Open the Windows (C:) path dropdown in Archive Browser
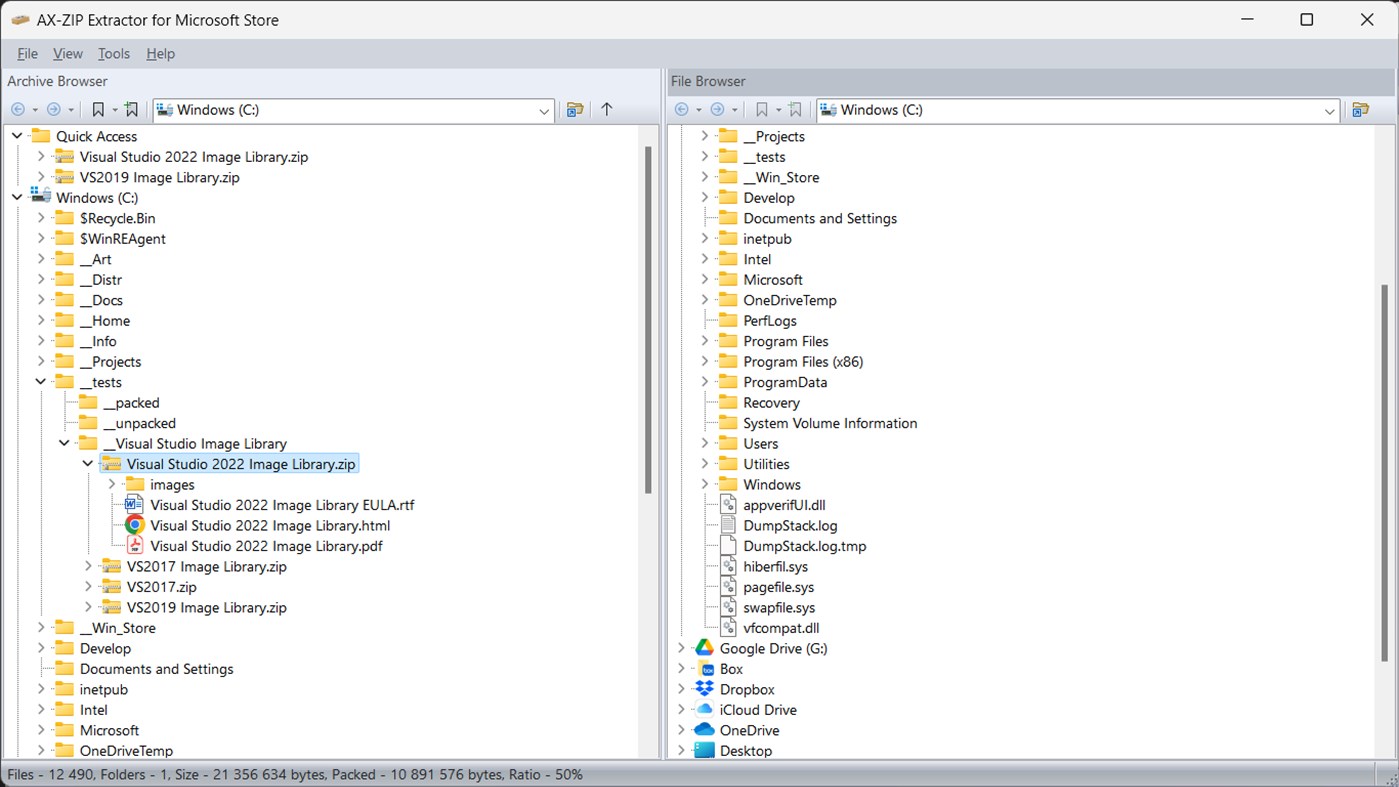 click(545, 110)
